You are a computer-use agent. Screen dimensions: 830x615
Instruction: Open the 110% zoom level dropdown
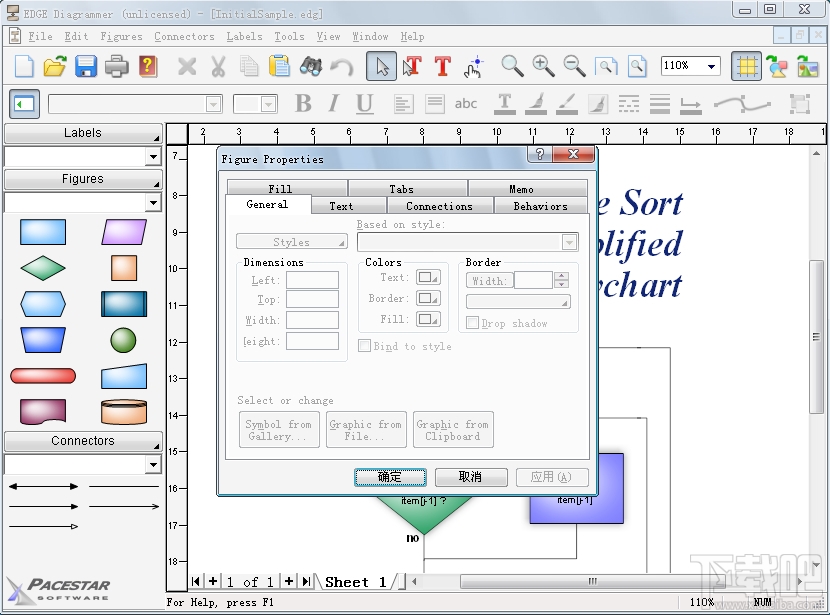pyautogui.click(x=711, y=66)
